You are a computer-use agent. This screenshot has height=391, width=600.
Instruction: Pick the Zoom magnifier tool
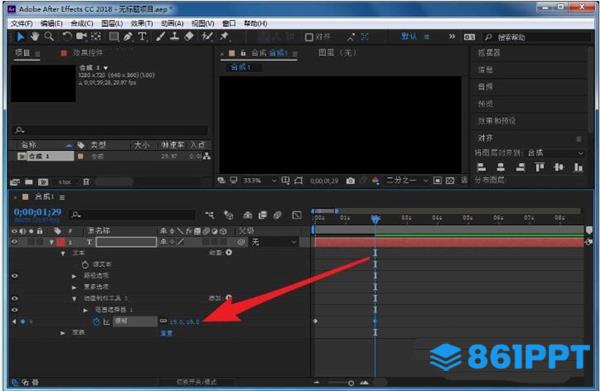click(49, 37)
